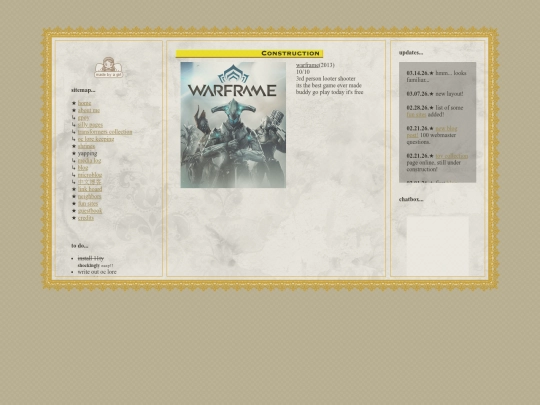This screenshot has height=405, width=540.
Task: Click the 'made by a girl' badge icon
Action: coord(108,67)
